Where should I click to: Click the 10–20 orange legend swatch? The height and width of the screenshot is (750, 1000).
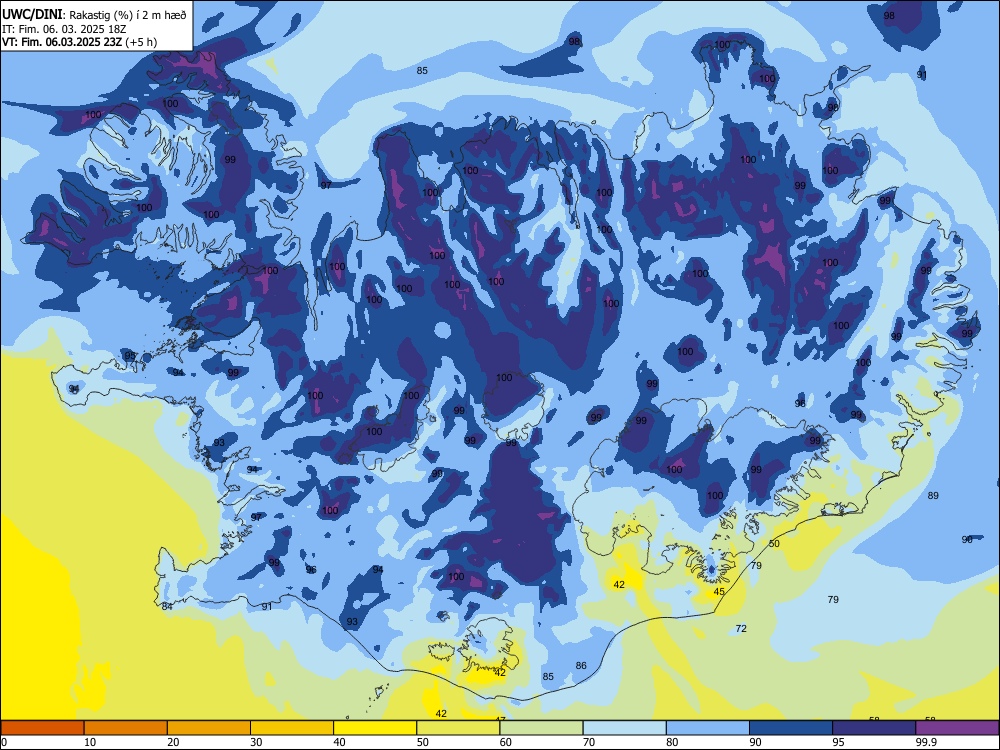click(x=126, y=728)
